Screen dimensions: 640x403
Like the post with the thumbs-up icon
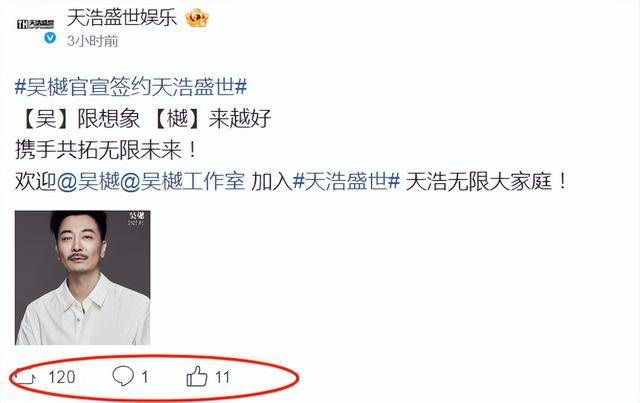(x=197, y=376)
